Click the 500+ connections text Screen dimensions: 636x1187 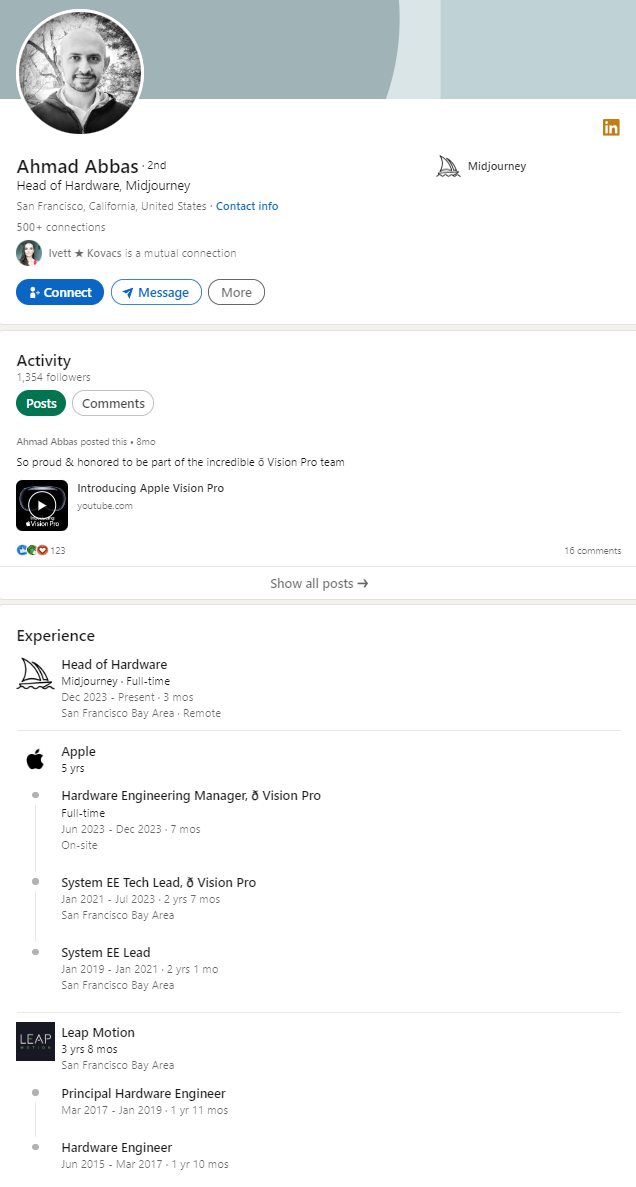coord(61,227)
